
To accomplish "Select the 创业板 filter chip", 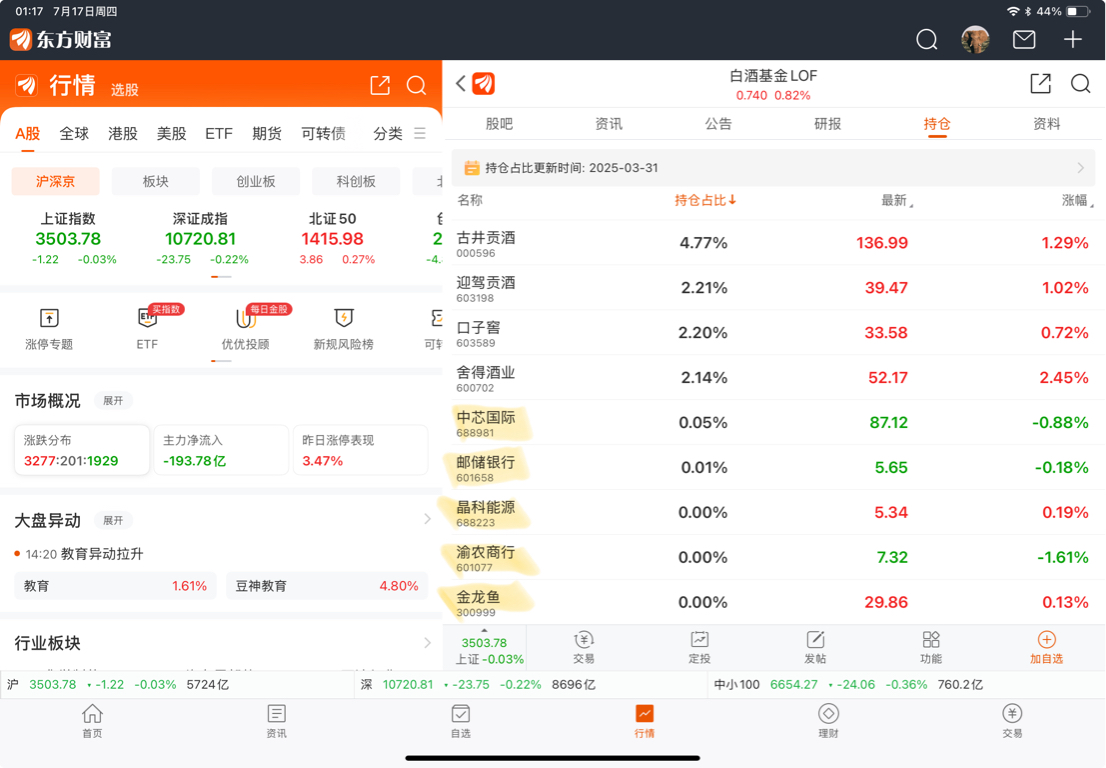I will click(255, 181).
